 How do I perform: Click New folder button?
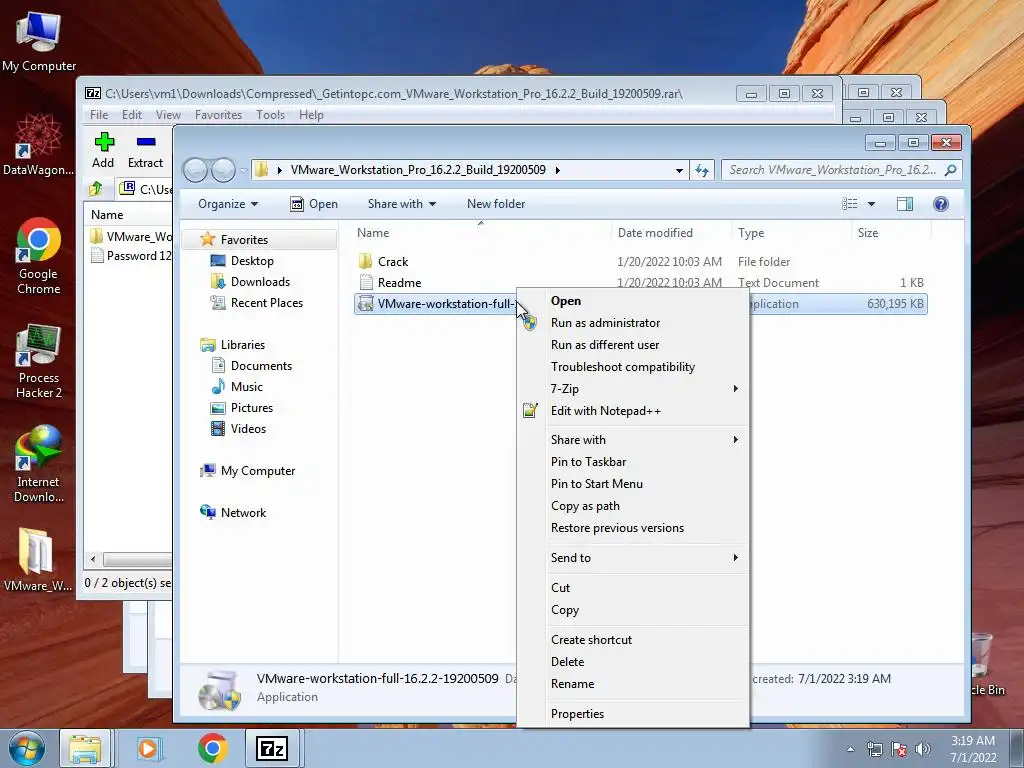tap(496, 204)
